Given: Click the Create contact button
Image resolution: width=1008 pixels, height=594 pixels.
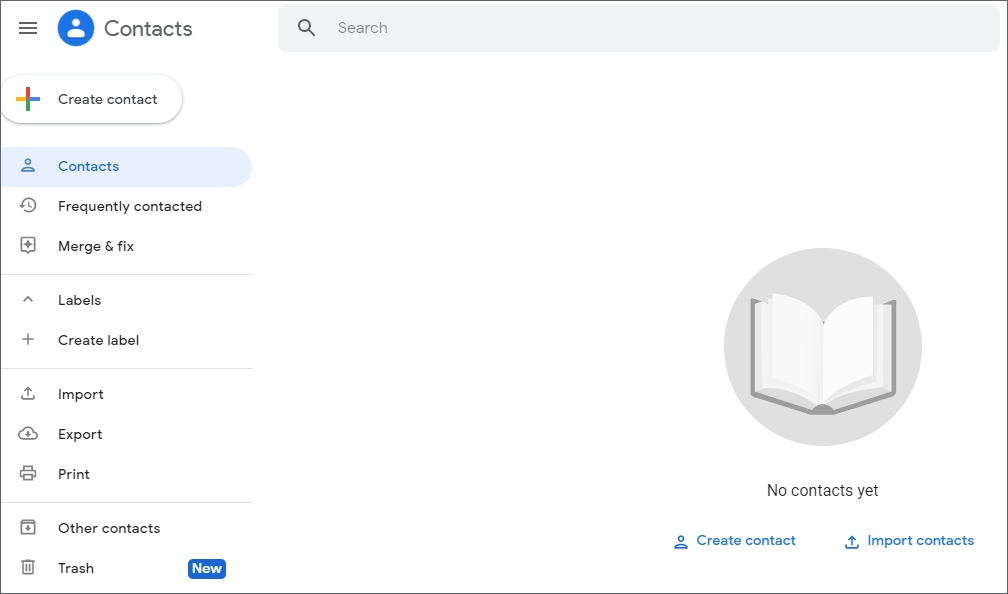Looking at the screenshot, I should (91, 99).
